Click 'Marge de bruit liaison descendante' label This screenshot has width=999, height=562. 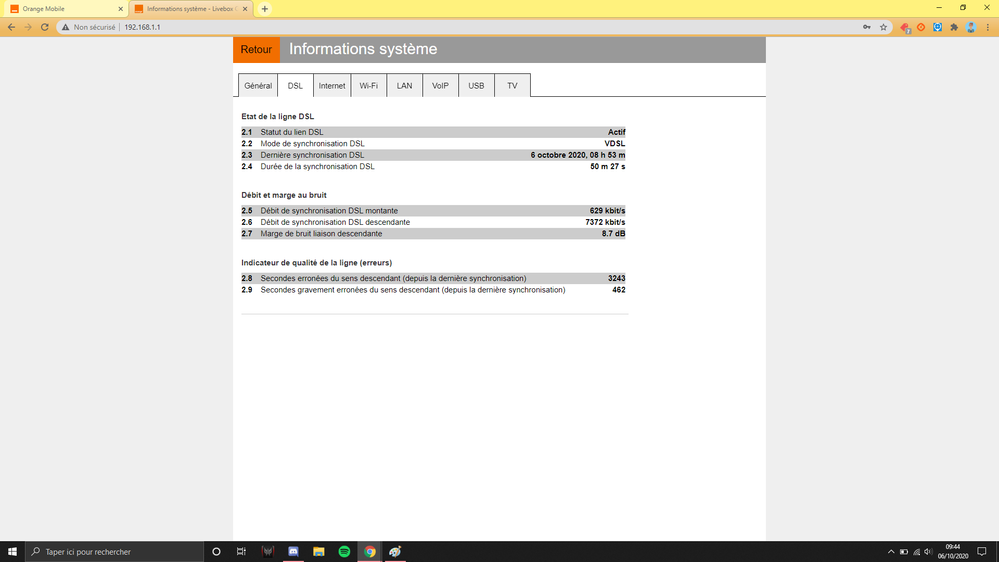(x=321, y=233)
